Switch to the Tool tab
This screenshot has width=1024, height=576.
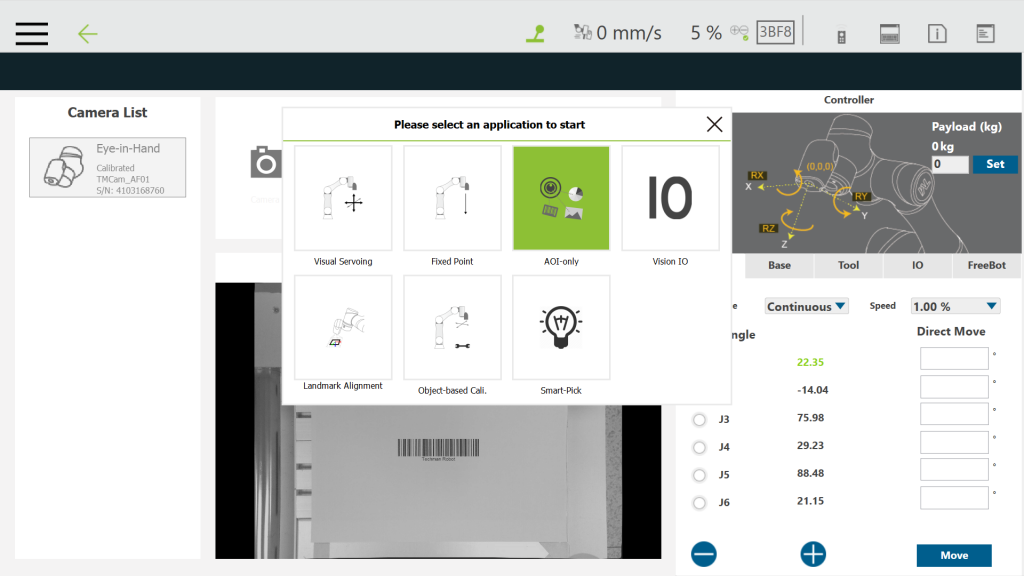point(848,266)
